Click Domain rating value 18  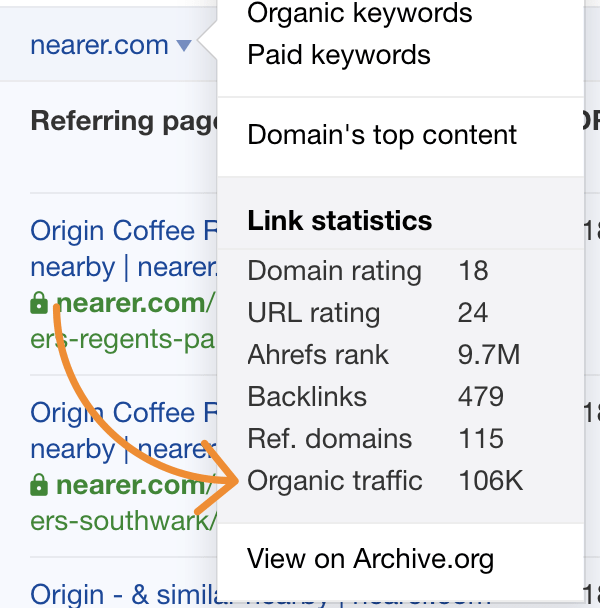(472, 271)
